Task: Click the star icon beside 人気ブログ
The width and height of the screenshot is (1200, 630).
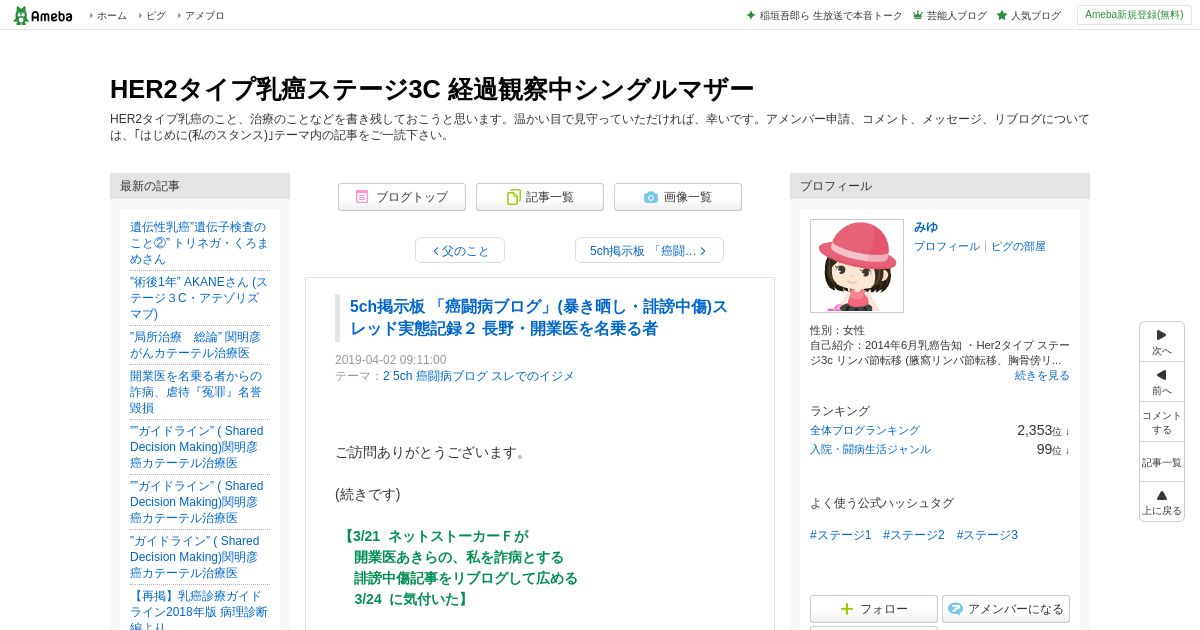Action: pos(1002,15)
